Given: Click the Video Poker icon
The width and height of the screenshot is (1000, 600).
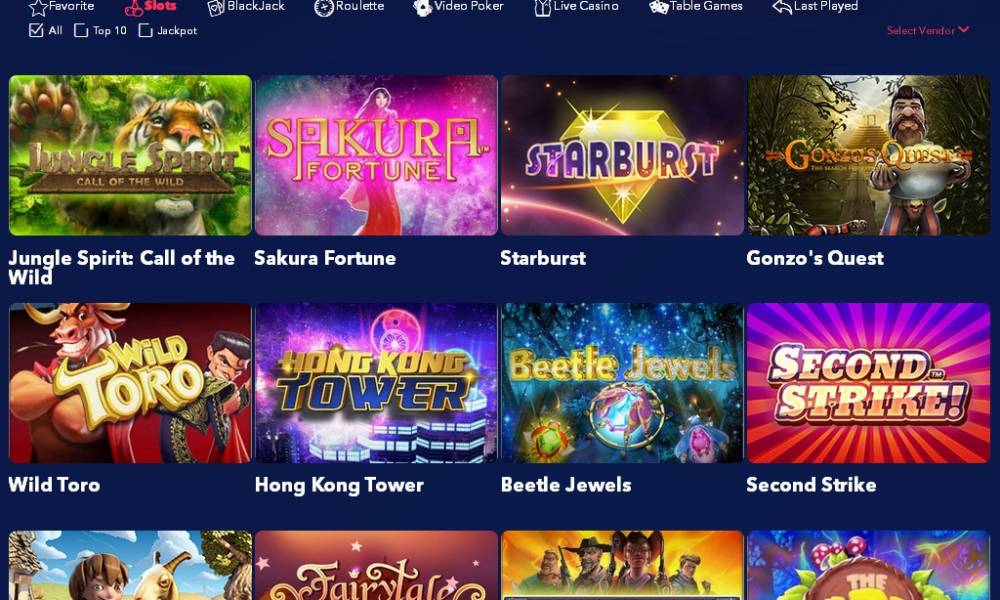Looking at the screenshot, I should point(423,7).
